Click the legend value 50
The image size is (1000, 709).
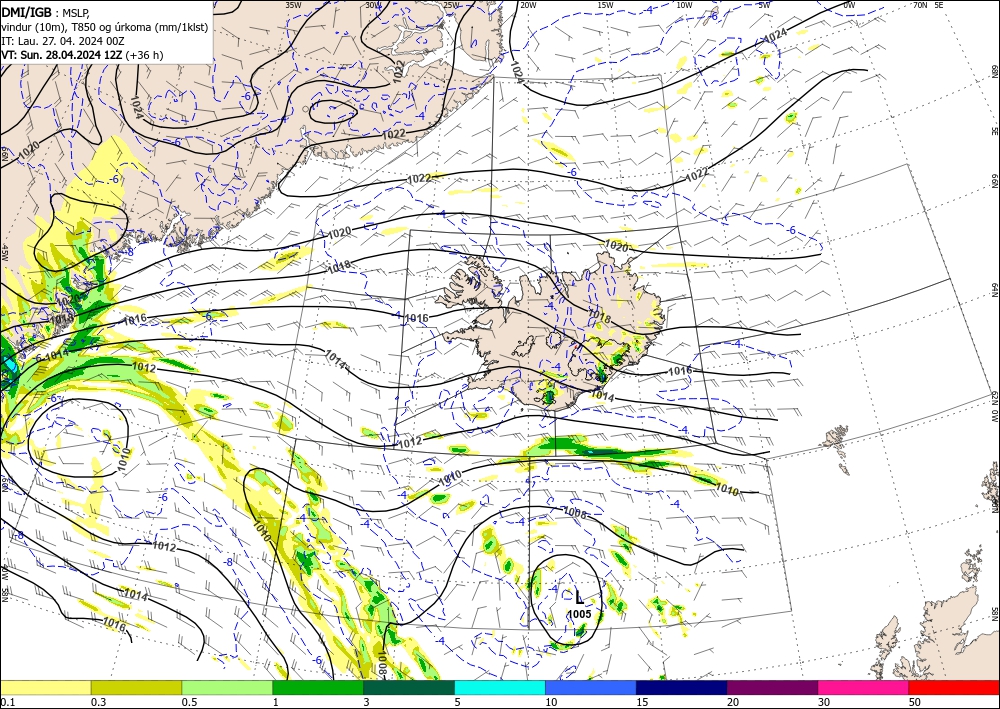click(x=915, y=702)
